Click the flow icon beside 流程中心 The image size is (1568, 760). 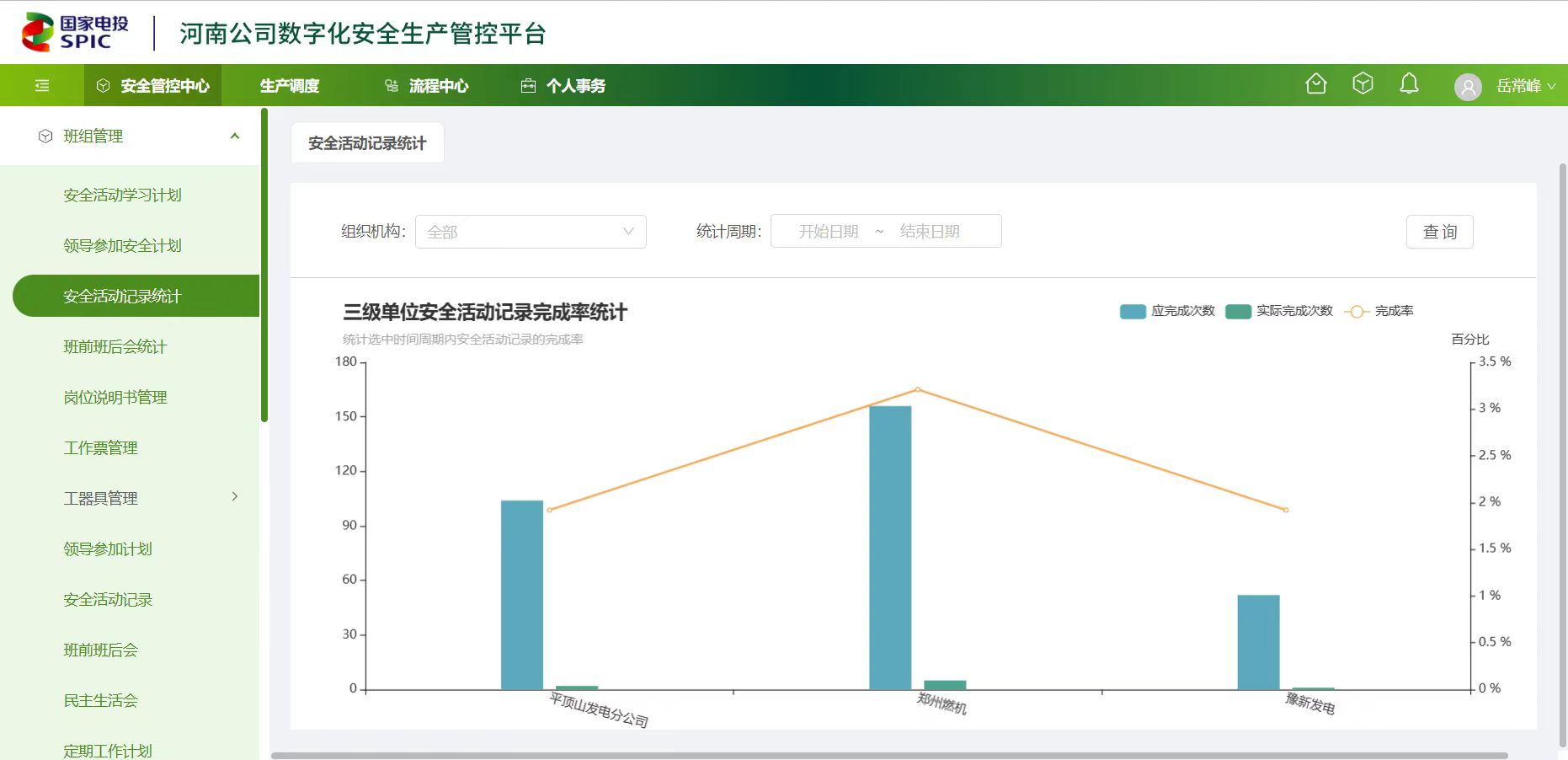tap(392, 85)
